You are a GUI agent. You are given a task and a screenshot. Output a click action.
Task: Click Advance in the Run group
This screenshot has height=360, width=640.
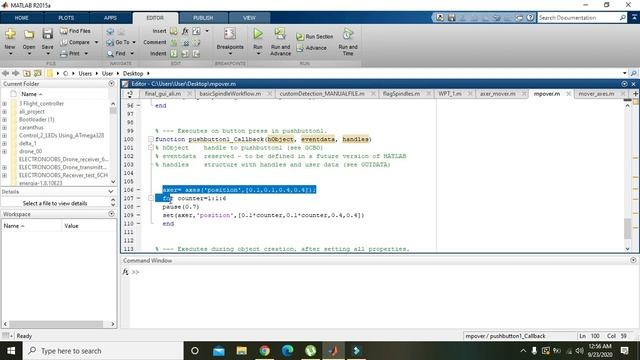[312, 48]
